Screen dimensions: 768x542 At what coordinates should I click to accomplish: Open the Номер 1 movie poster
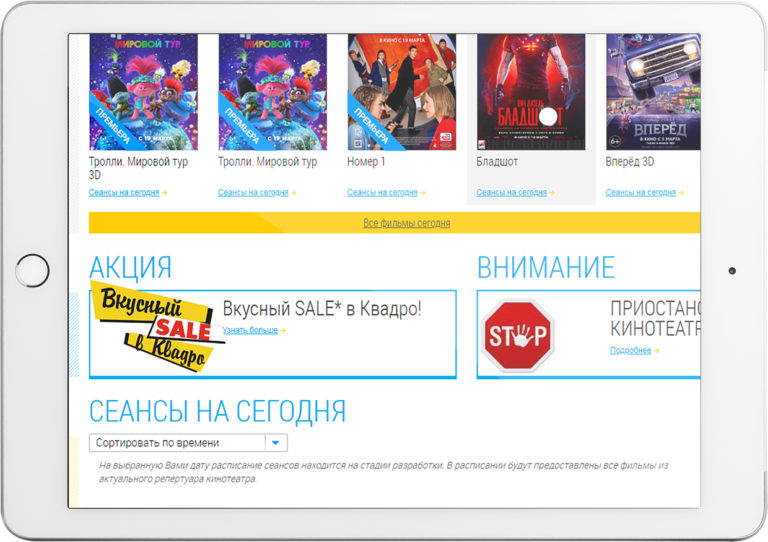click(401, 91)
